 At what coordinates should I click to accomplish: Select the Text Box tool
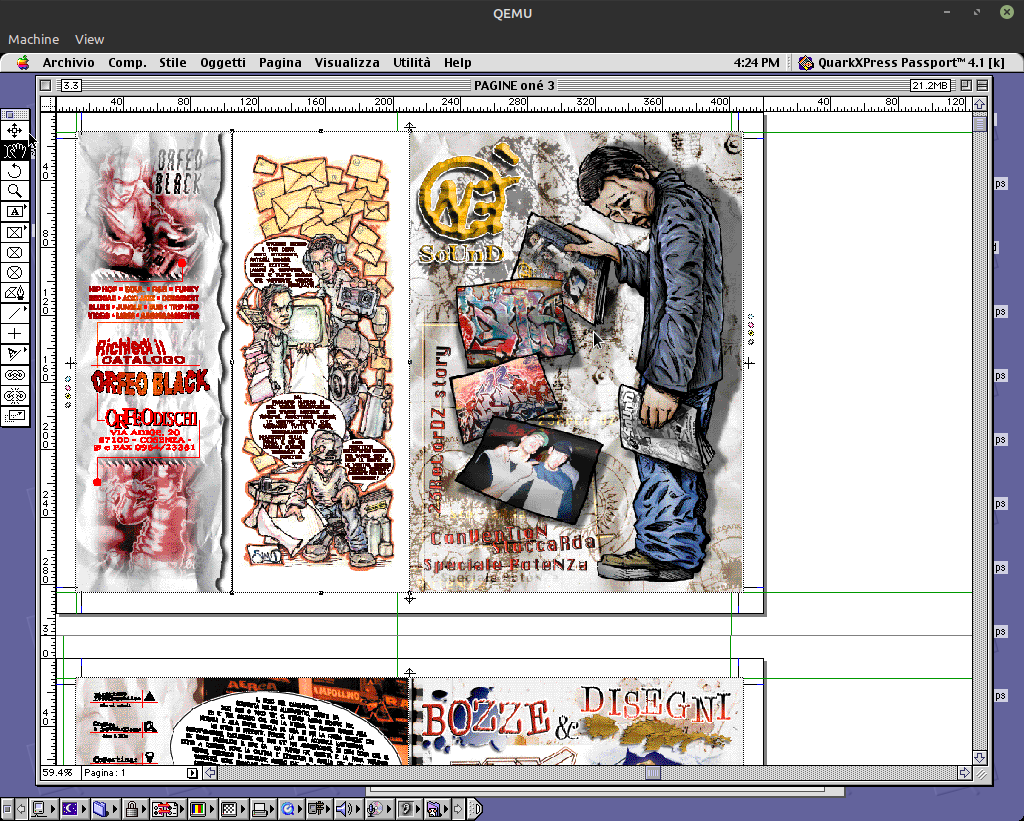click(15, 212)
